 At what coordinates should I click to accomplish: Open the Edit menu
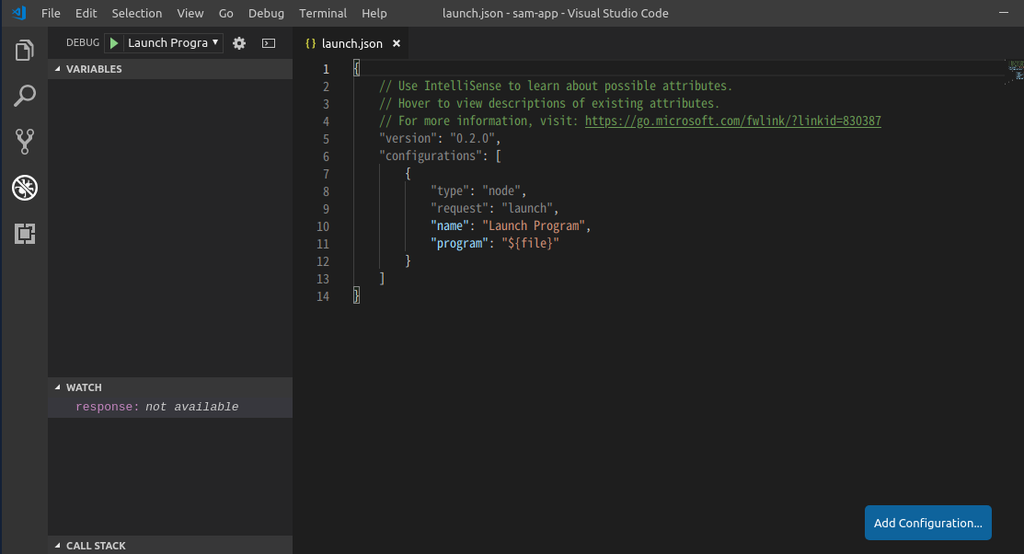tap(86, 13)
